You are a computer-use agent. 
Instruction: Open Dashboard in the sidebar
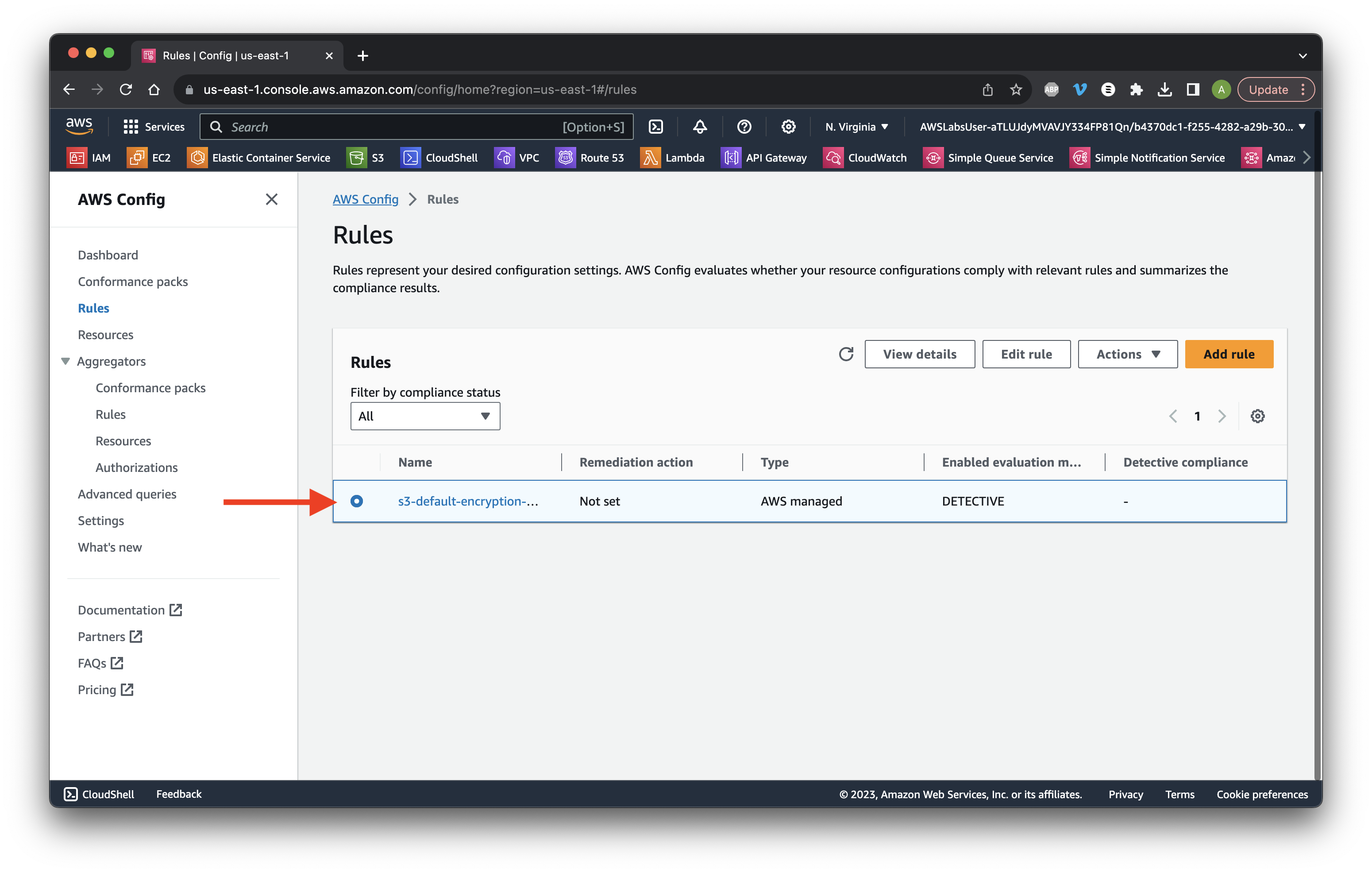click(108, 255)
